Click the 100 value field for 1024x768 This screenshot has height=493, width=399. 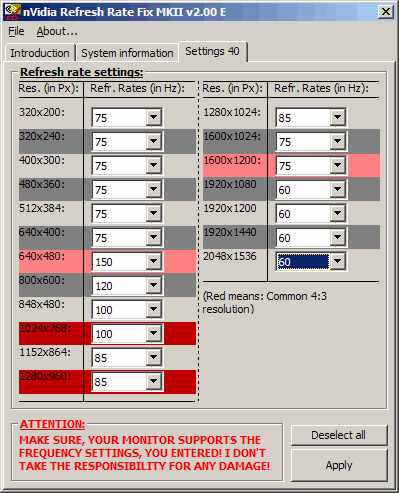click(x=119, y=334)
